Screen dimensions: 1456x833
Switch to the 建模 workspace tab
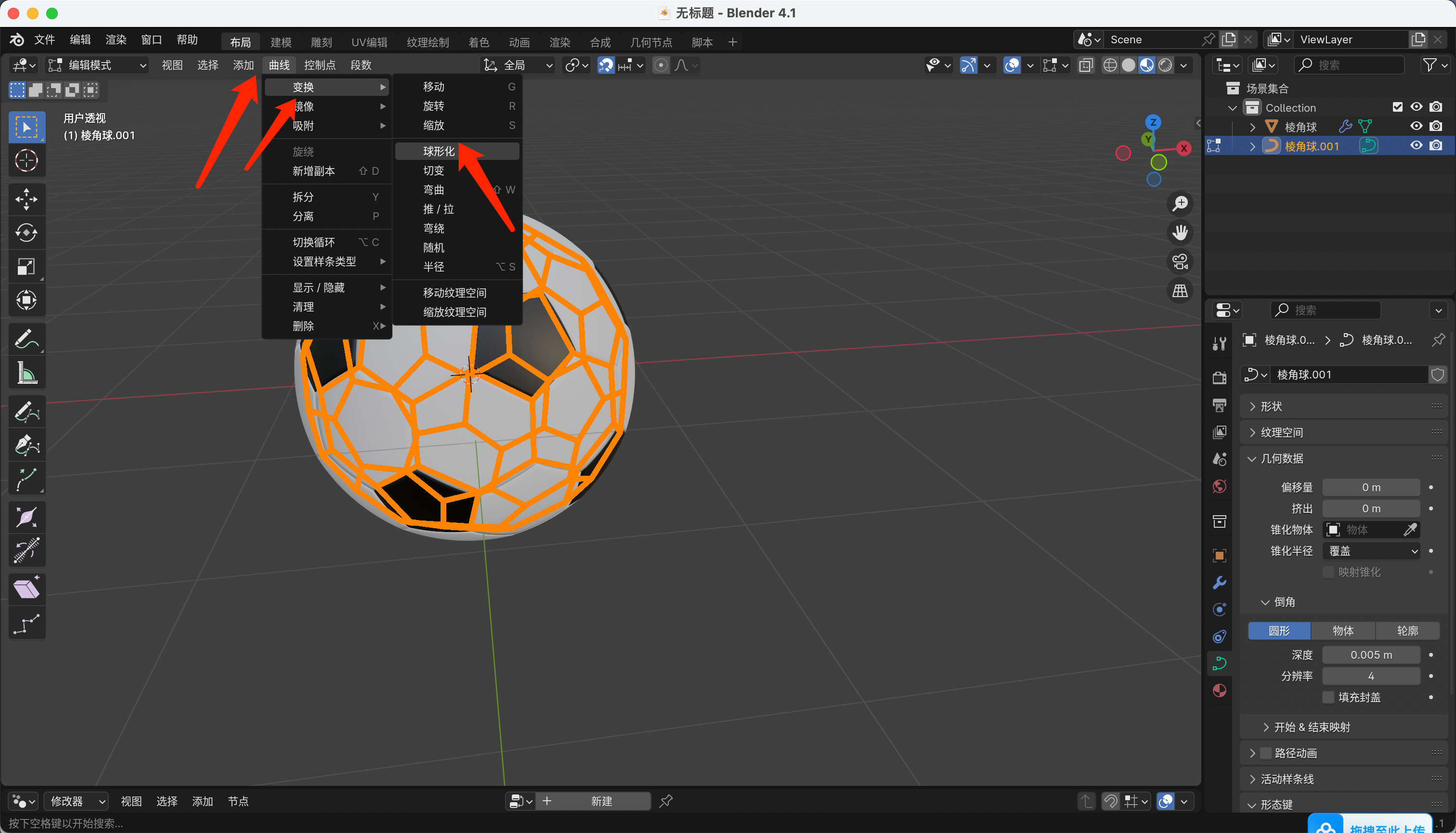[281, 42]
